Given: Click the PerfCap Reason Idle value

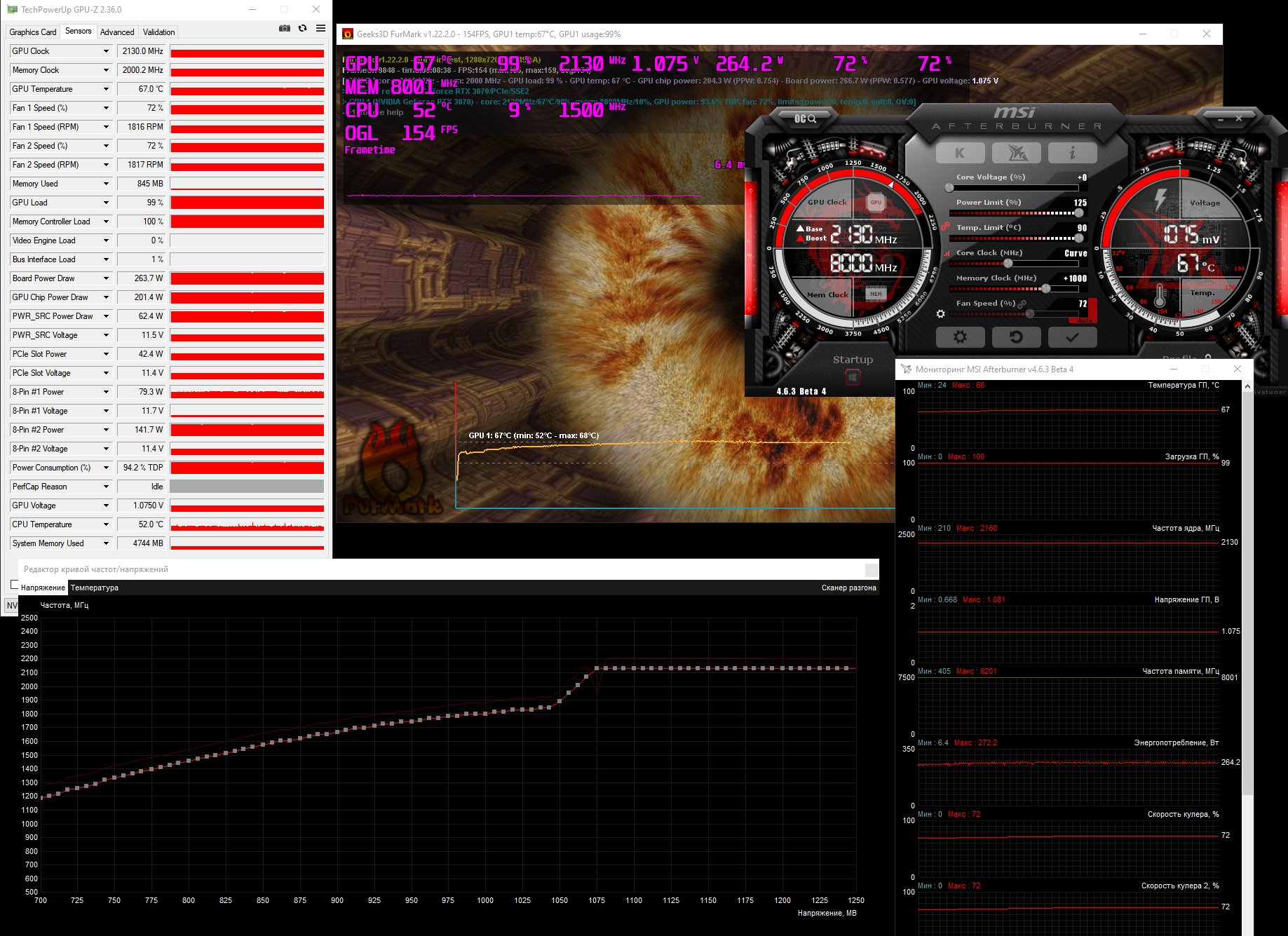Looking at the screenshot, I should click(x=142, y=487).
